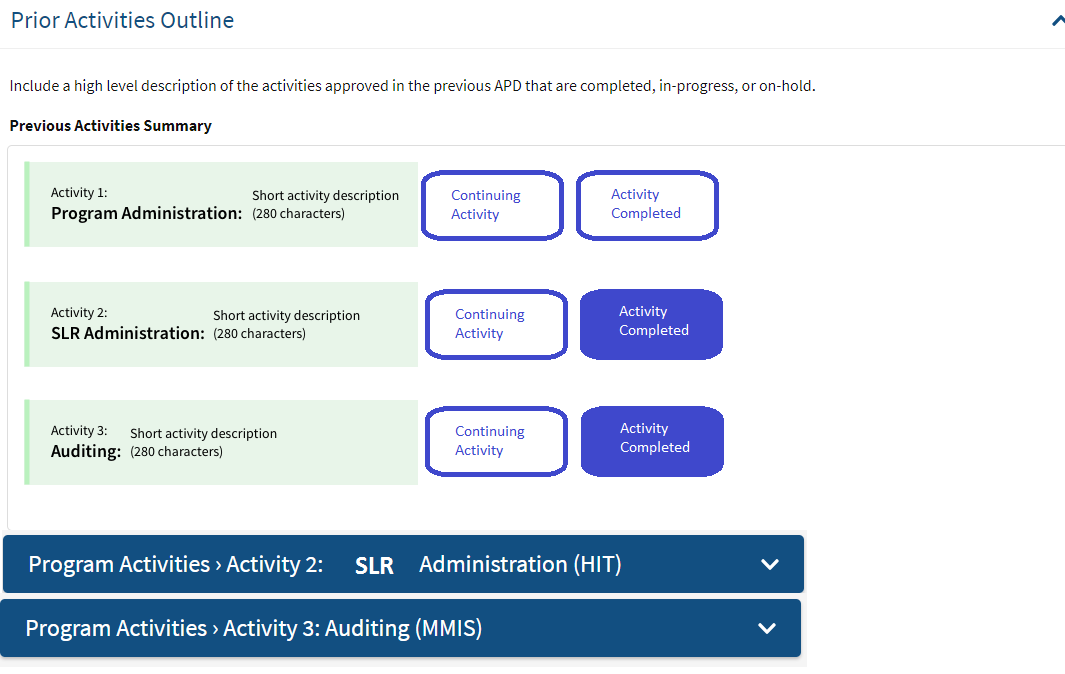Click the Prior Activities Outline heading
The height and width of the screenshot is (674, 1065).
121,19
